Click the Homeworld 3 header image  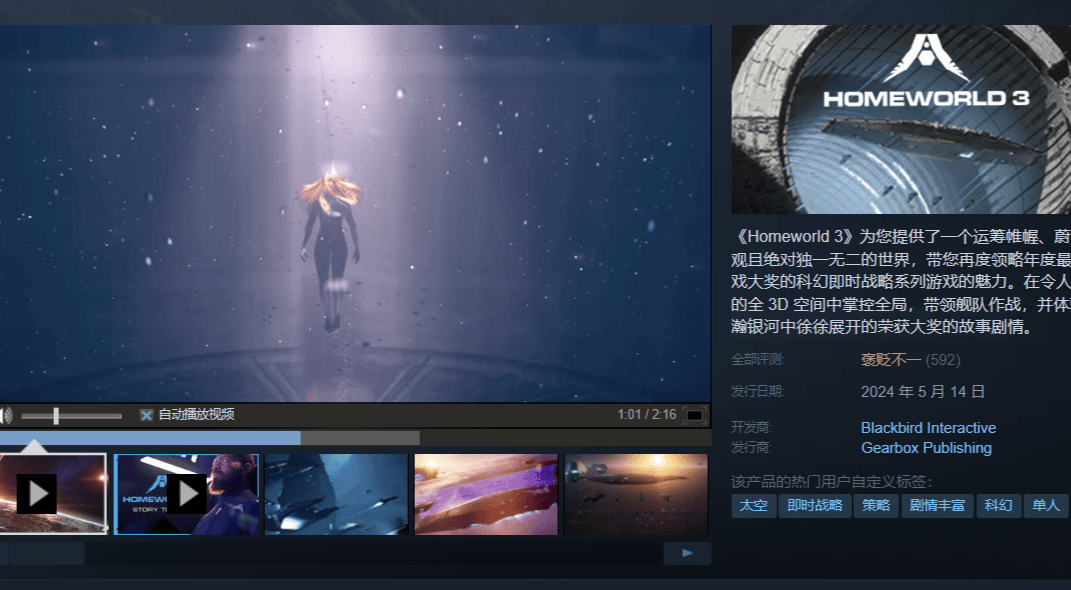[x=901, y=120]
